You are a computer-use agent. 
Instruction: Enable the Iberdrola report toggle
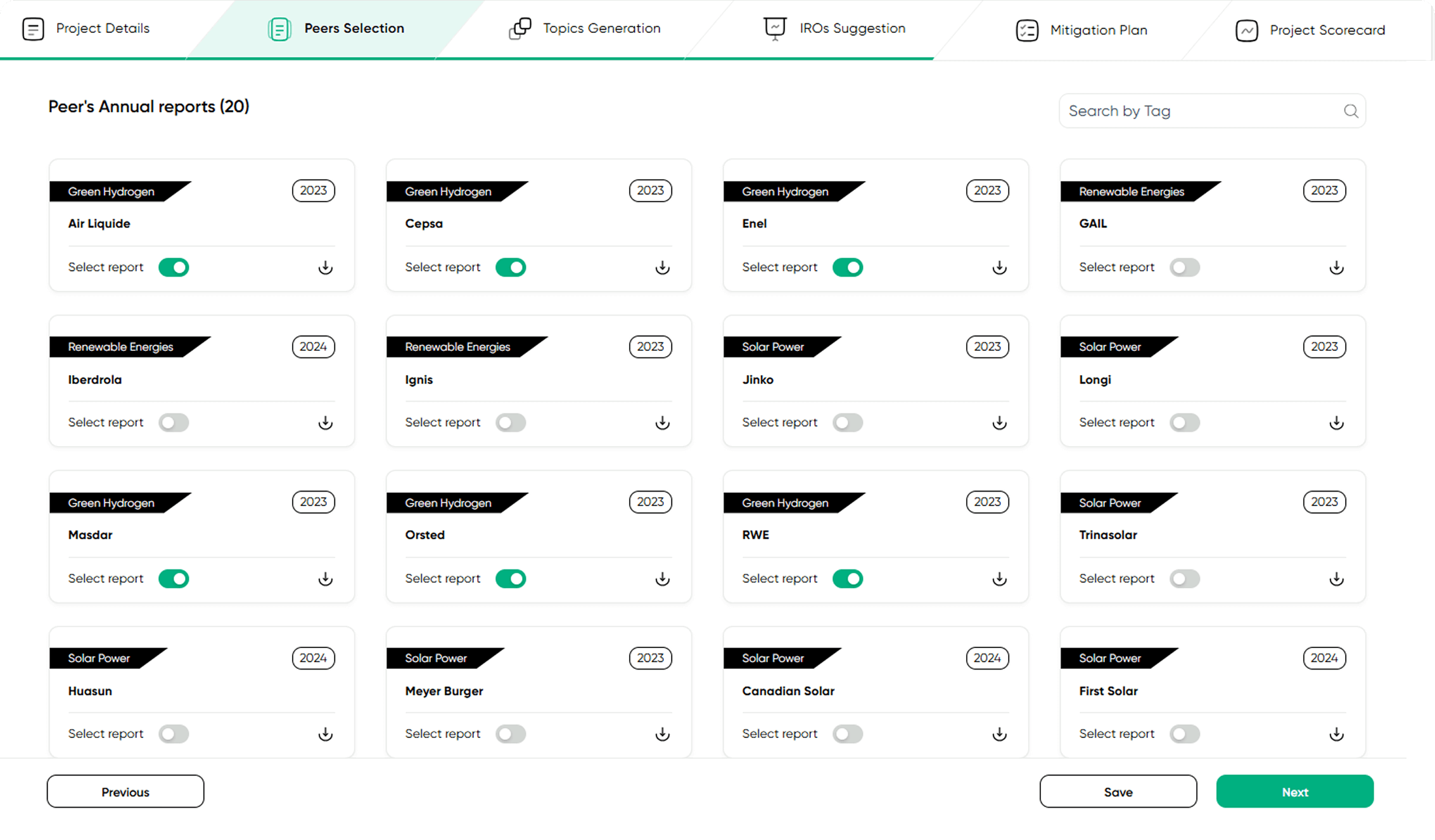click(x=174, y=423)
